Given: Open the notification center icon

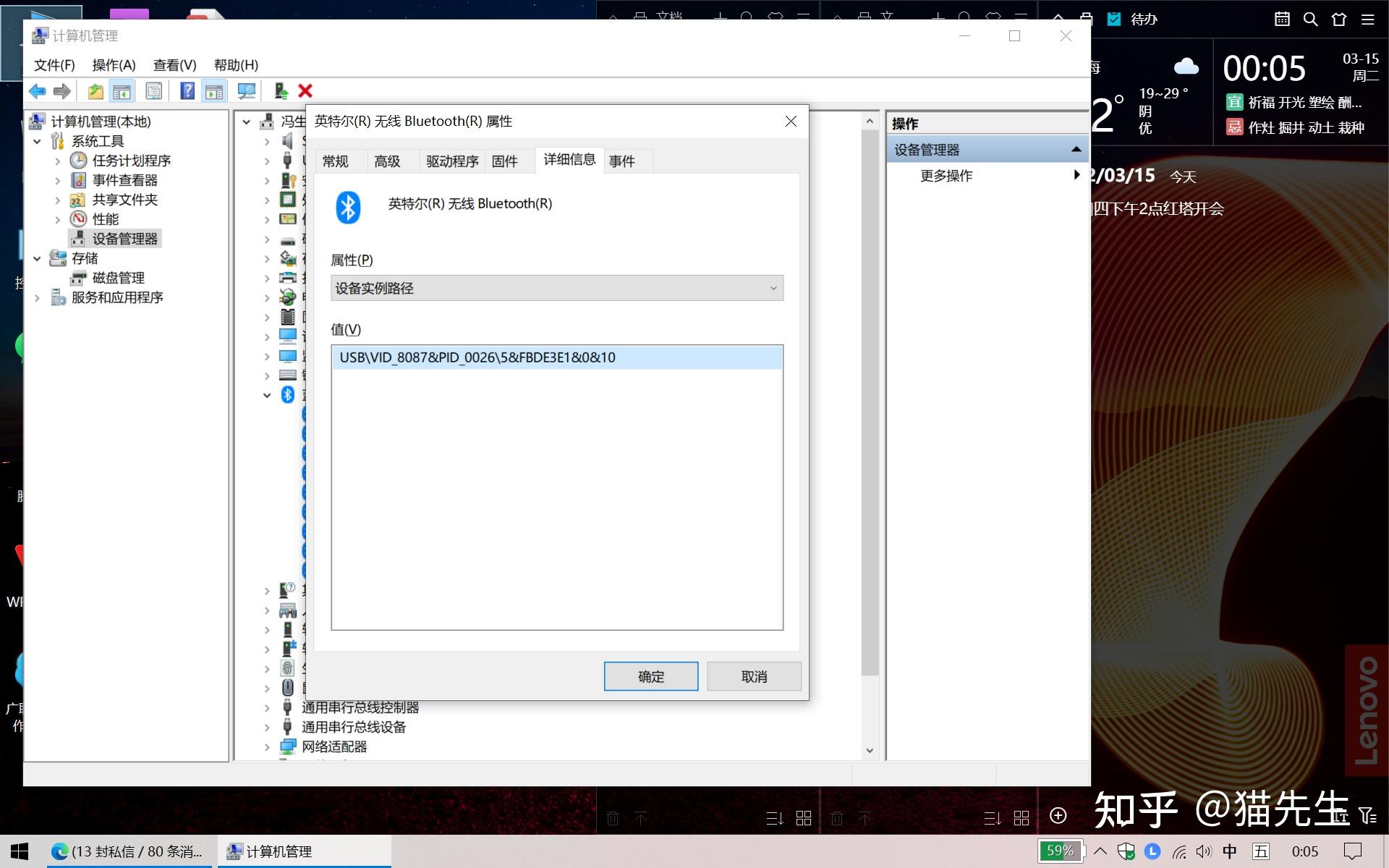Looking at the screenshot, I should 1353,851.
